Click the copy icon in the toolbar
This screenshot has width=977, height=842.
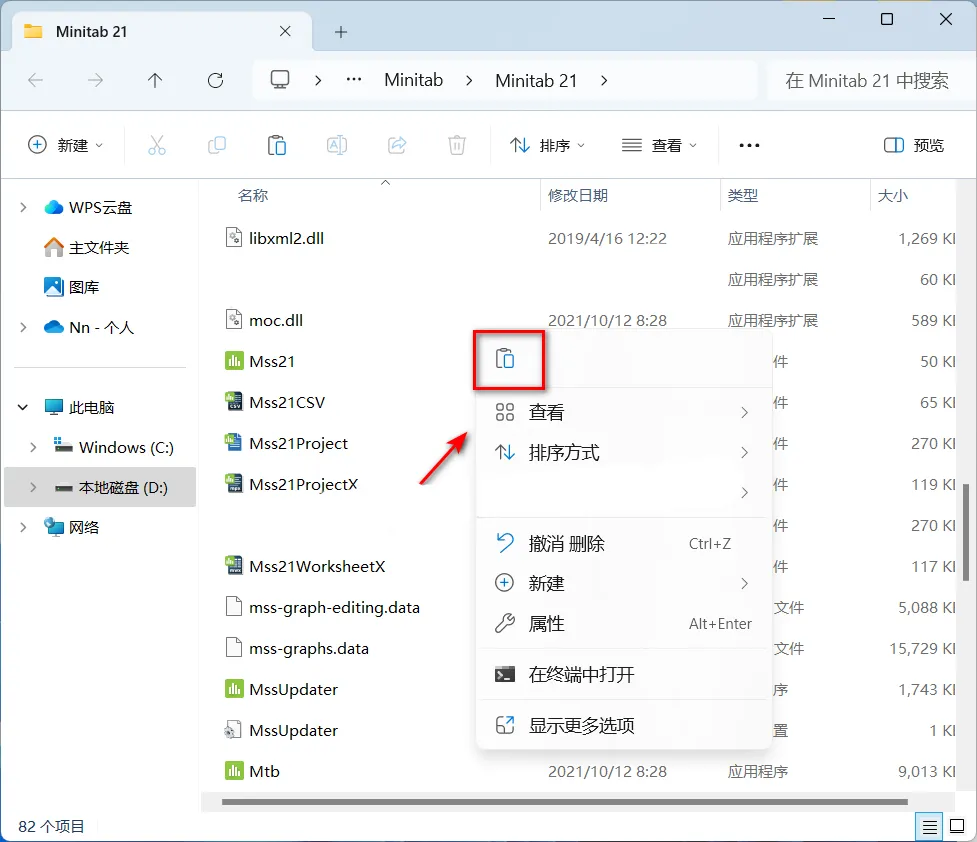[x=217, y=145]
